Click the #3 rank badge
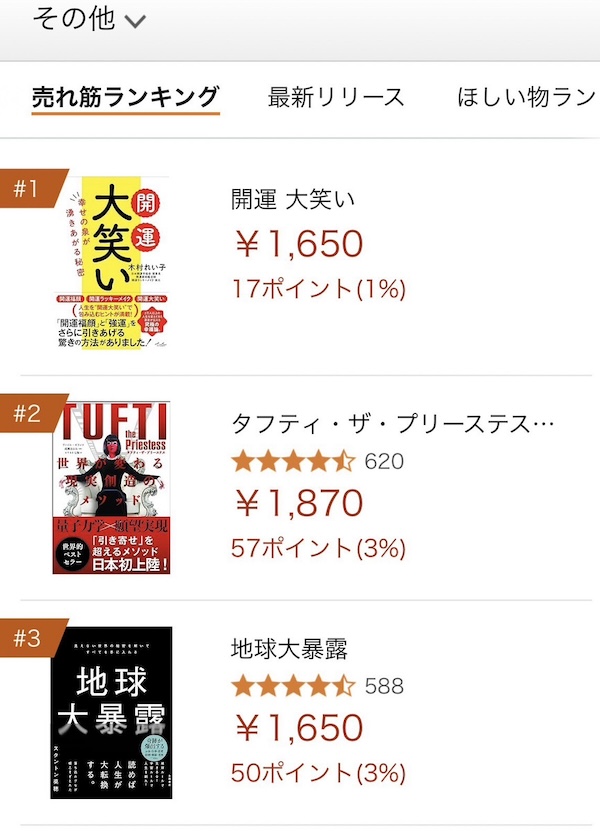The image size is (600, 831). pos(27,638)
